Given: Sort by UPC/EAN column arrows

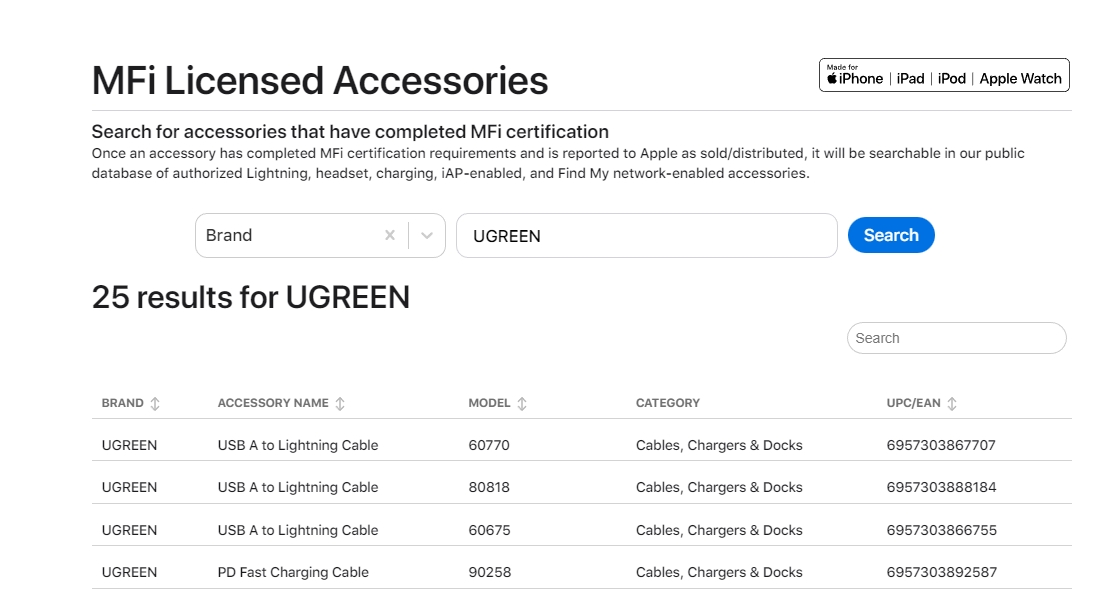Looking at the screenshot, I should (x=952, y=404).
